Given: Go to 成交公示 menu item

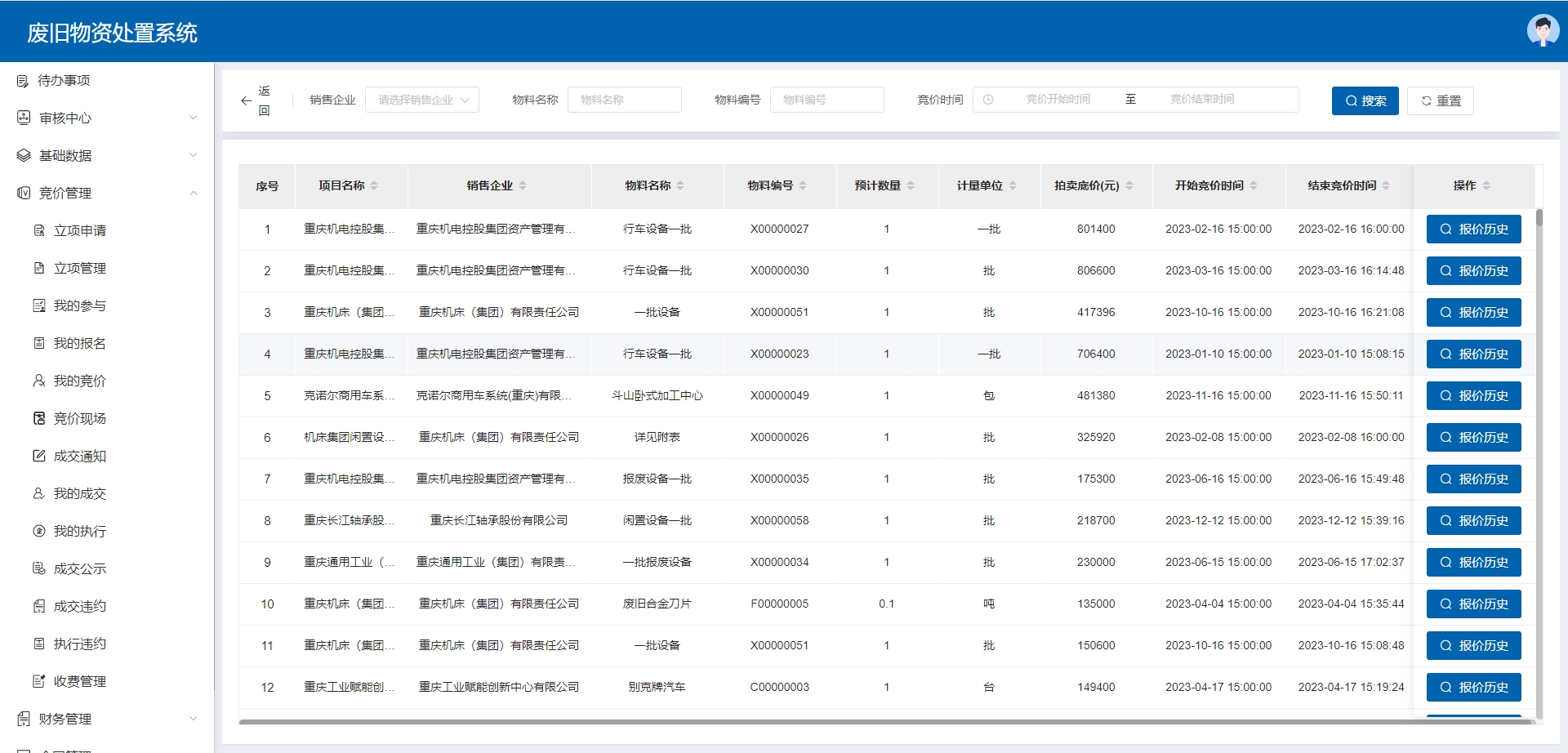Looking at the screenshot, I should point(80,569).
